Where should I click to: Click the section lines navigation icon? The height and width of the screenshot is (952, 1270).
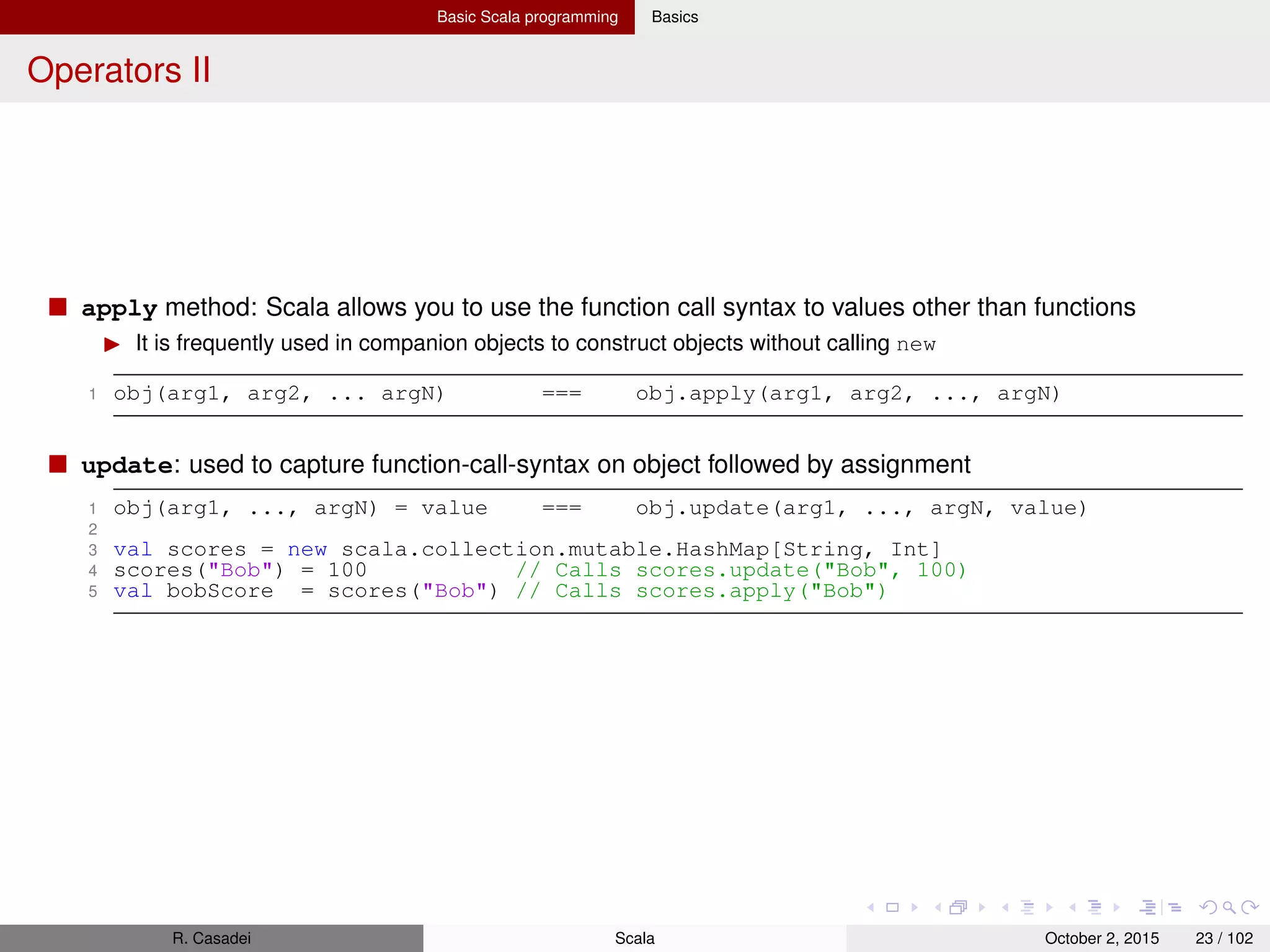[1095, 907]
